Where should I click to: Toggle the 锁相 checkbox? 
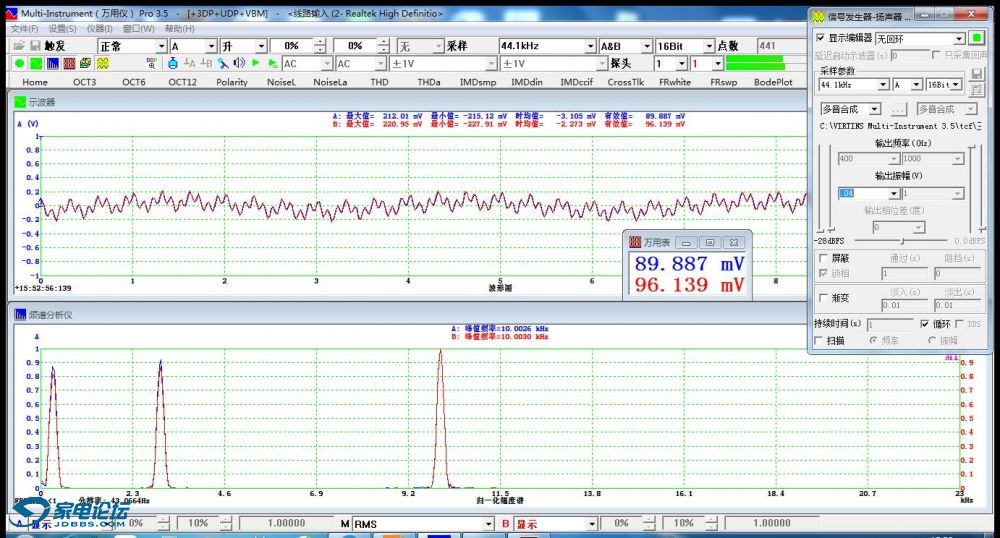(823, 273)
